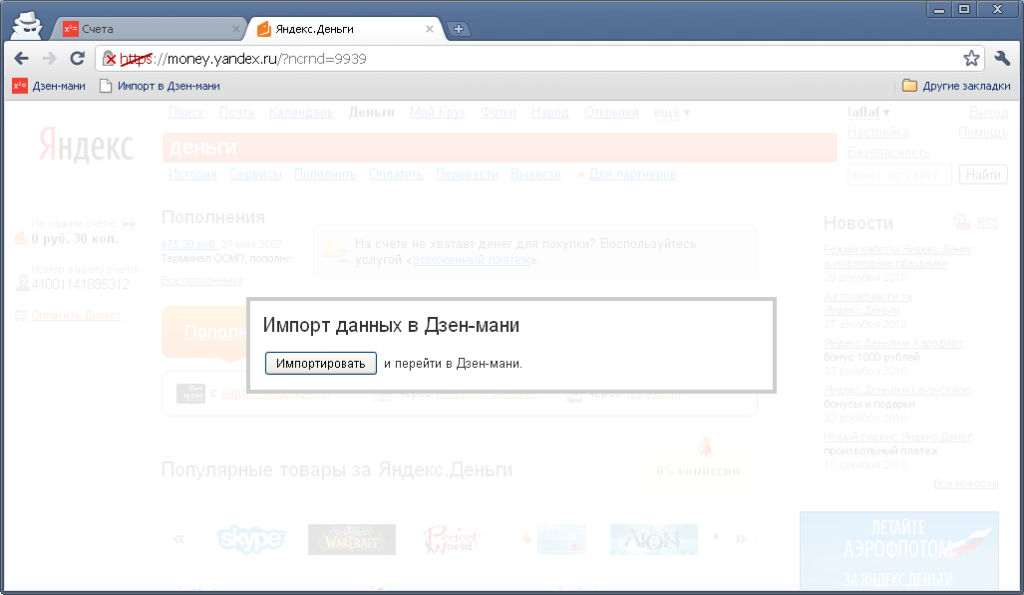
Task: Click the Яндекс logo
Action: [x=86, y=144]
